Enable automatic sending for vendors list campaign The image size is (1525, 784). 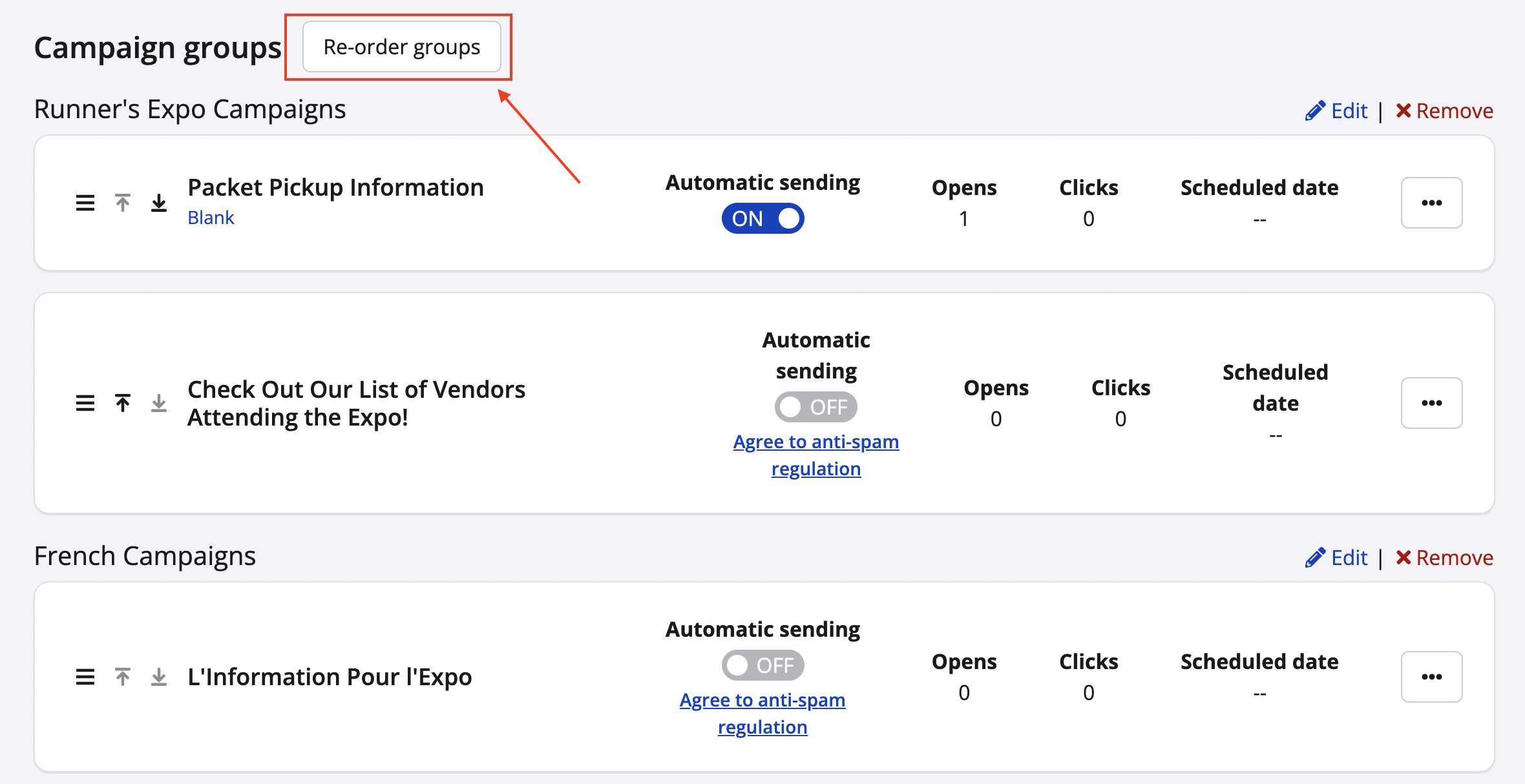815,407
